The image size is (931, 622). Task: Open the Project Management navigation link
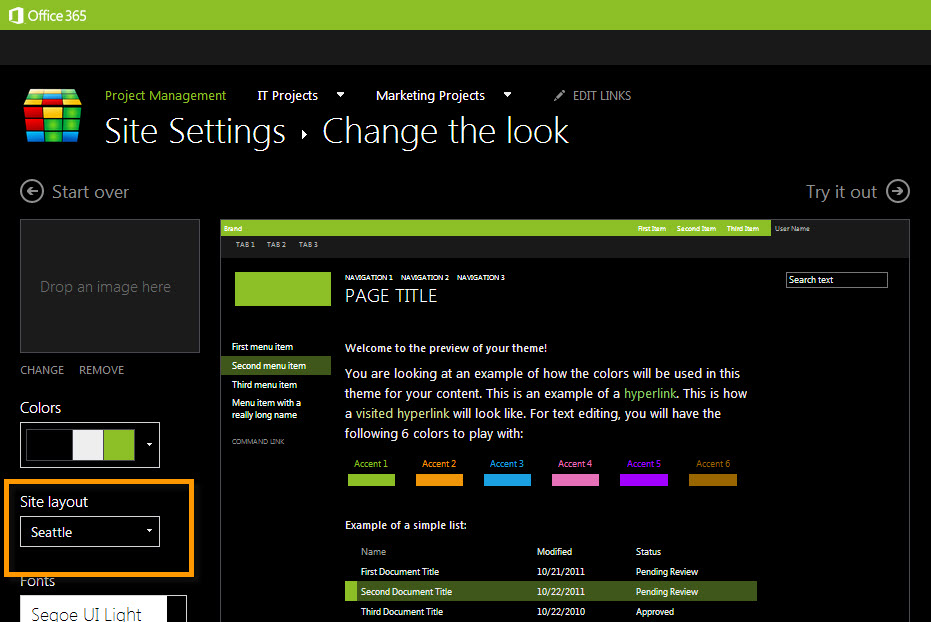(165, 96)
